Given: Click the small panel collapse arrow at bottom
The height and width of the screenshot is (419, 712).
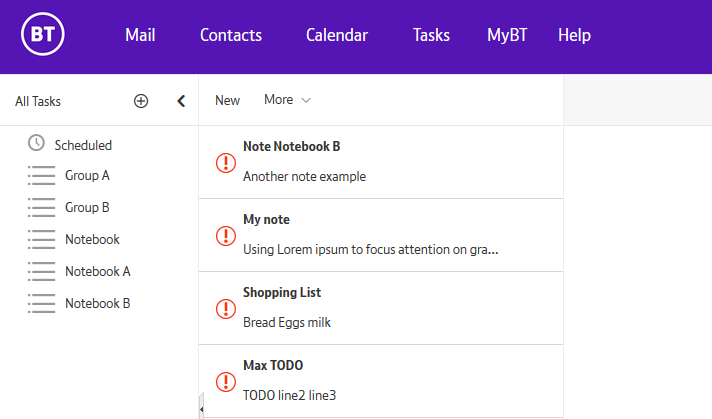Looking at the screenshot, I should click(x=202, y=410).
